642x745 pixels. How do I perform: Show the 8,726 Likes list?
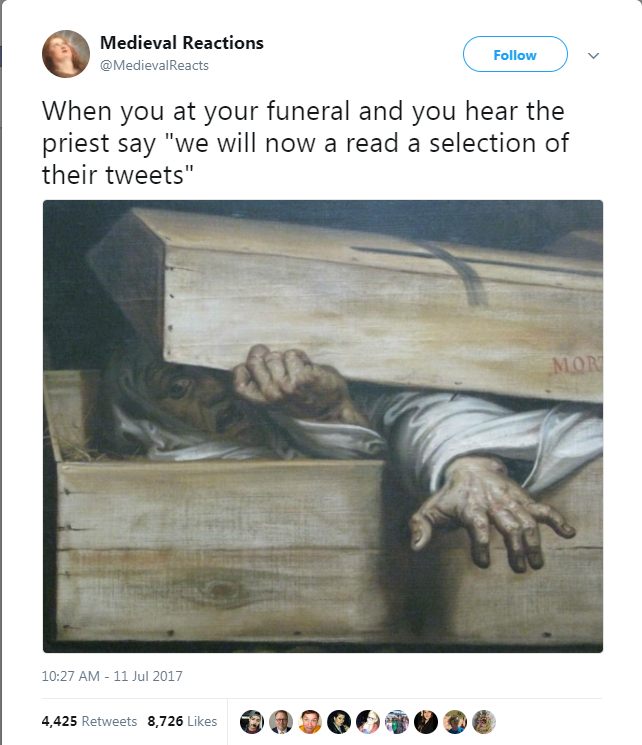tap(182, 720)
